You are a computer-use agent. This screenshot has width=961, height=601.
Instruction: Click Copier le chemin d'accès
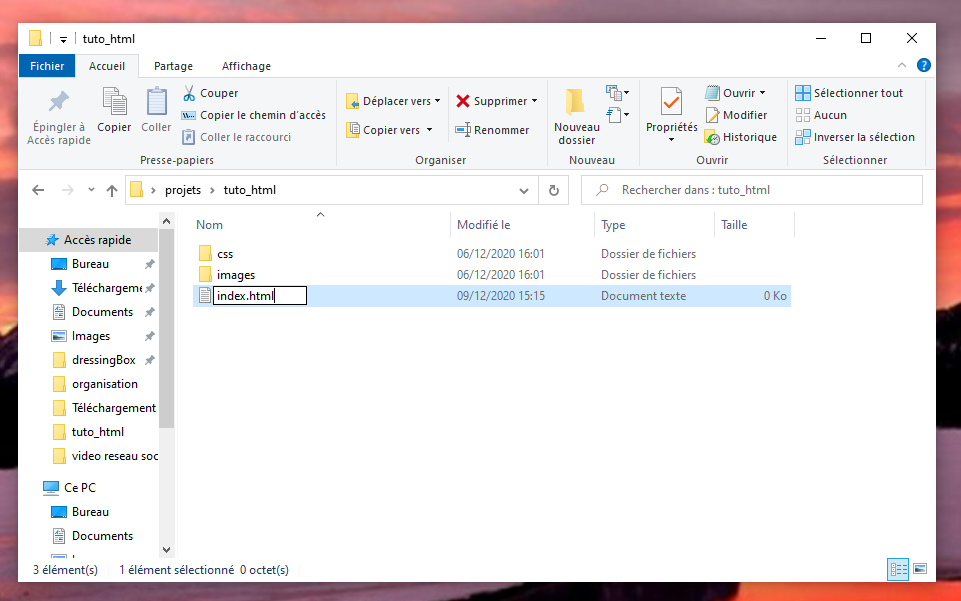(254, 115)
